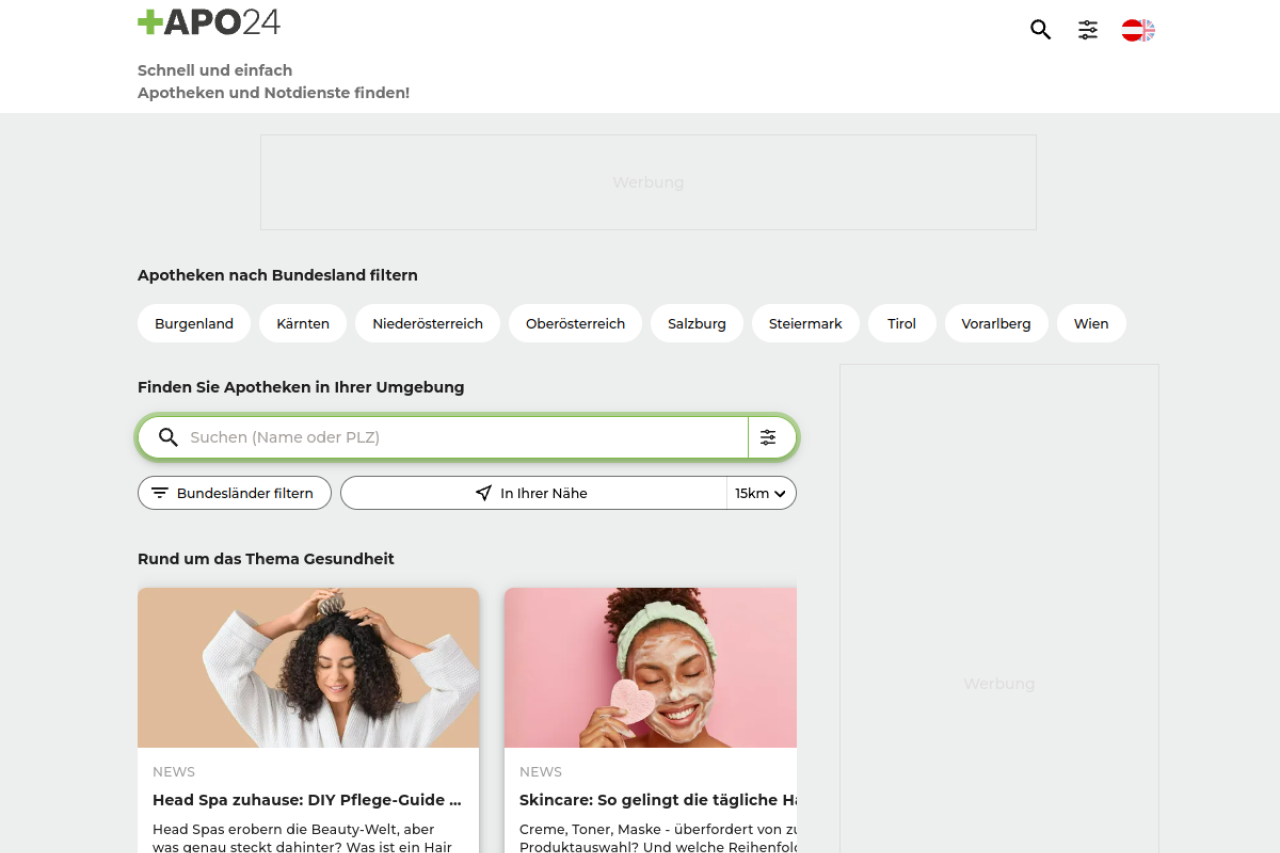1280x853 pixels.
Task: Click the location arrow icon
Action: pos(484,493)
